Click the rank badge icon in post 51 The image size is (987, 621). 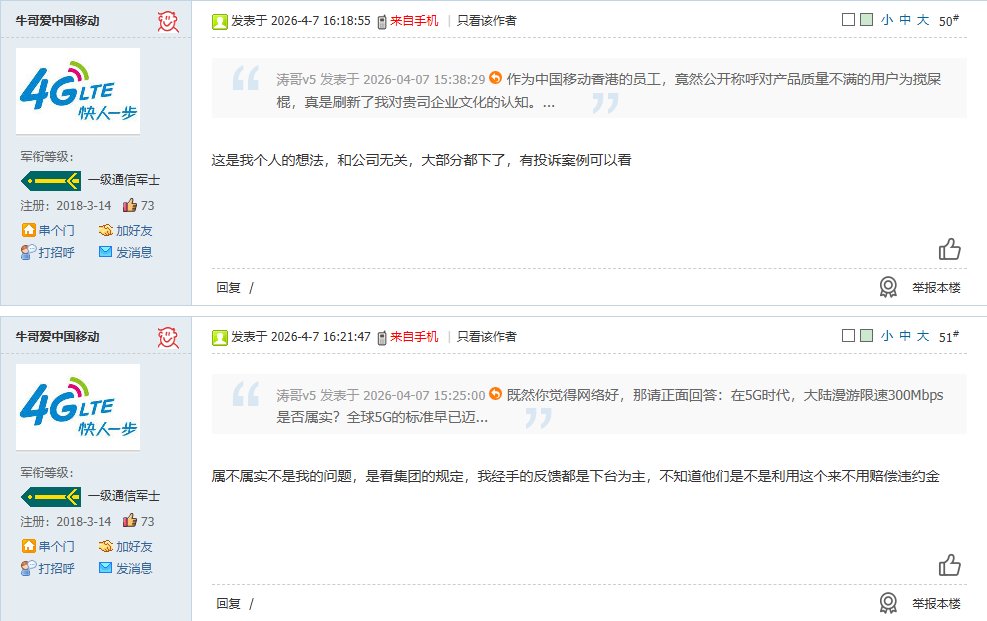coord(51,497)
